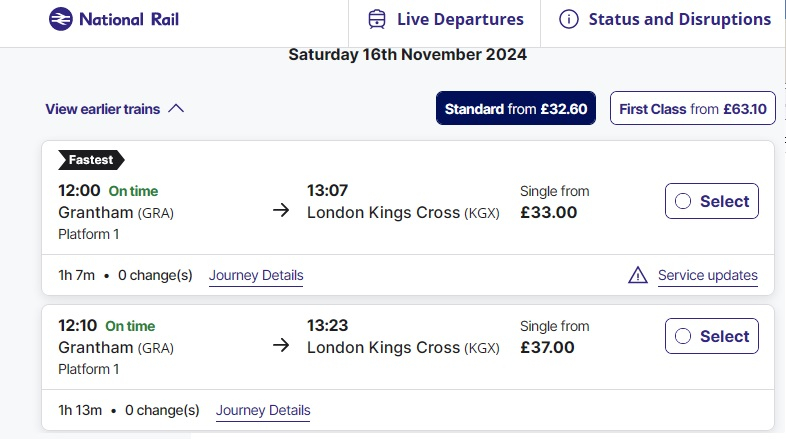
Task: Click the £37.00 single fare price
Action: point(547,347)
